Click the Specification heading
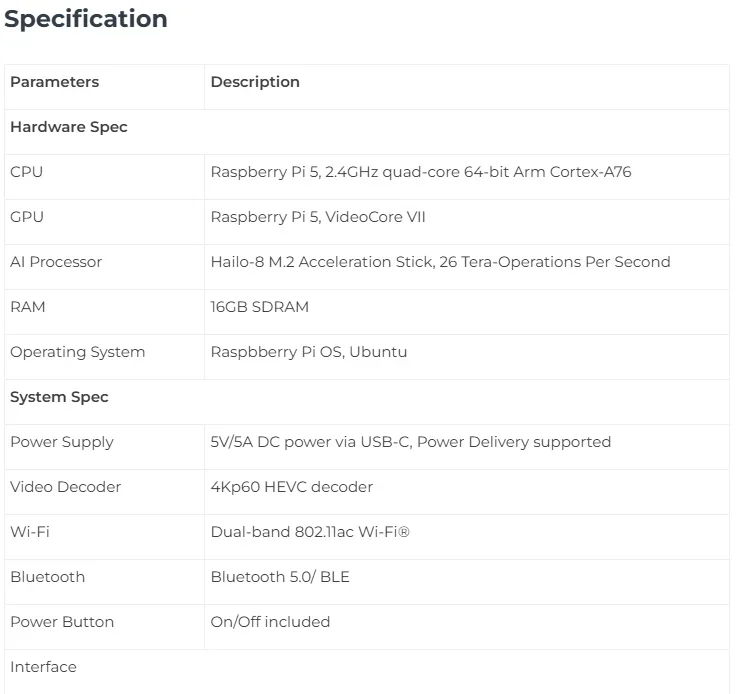Image resolution: width=737 pixels, height=694 pixels. coord(86,19)
